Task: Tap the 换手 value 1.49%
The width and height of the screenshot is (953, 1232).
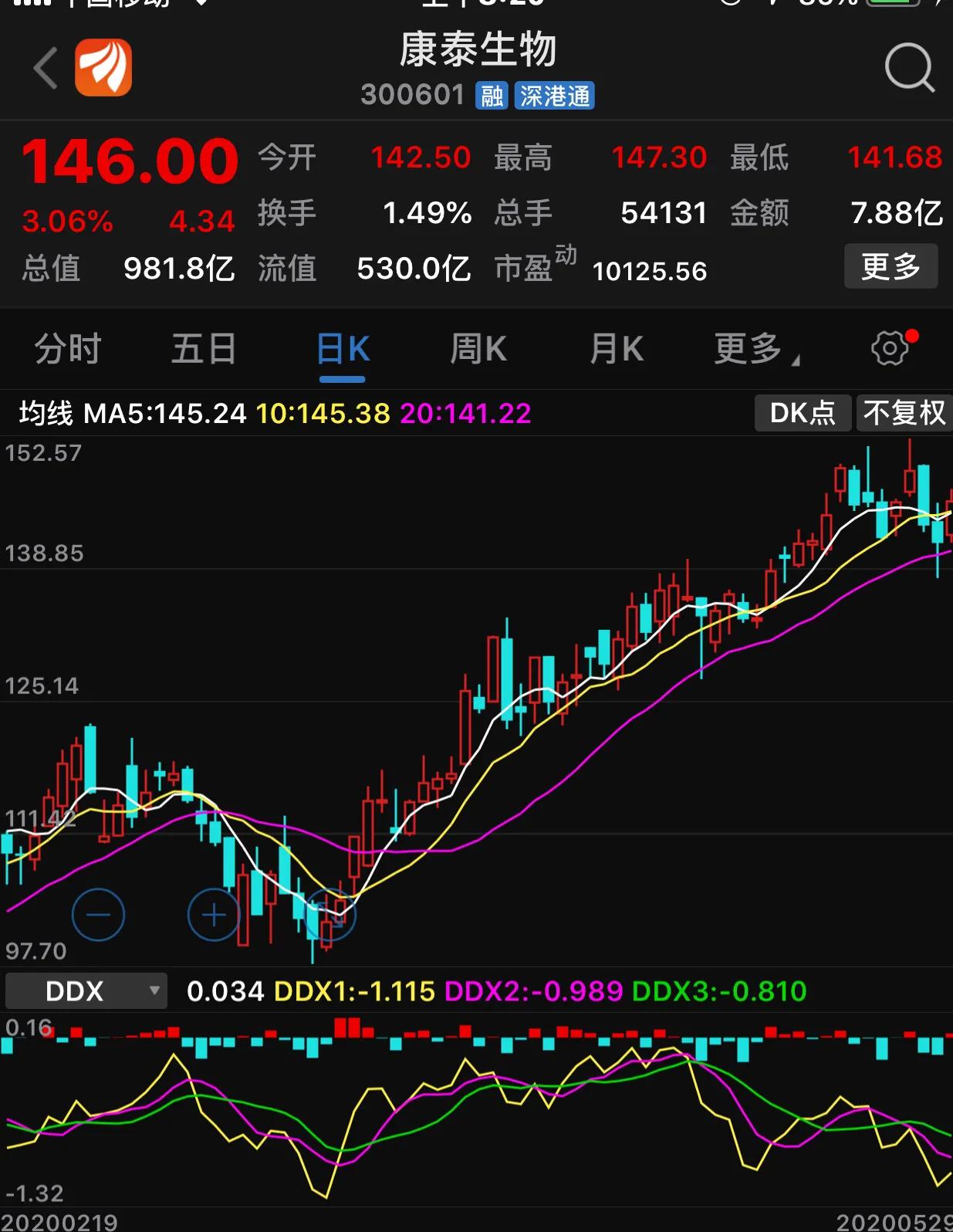Action: point(427,213)
